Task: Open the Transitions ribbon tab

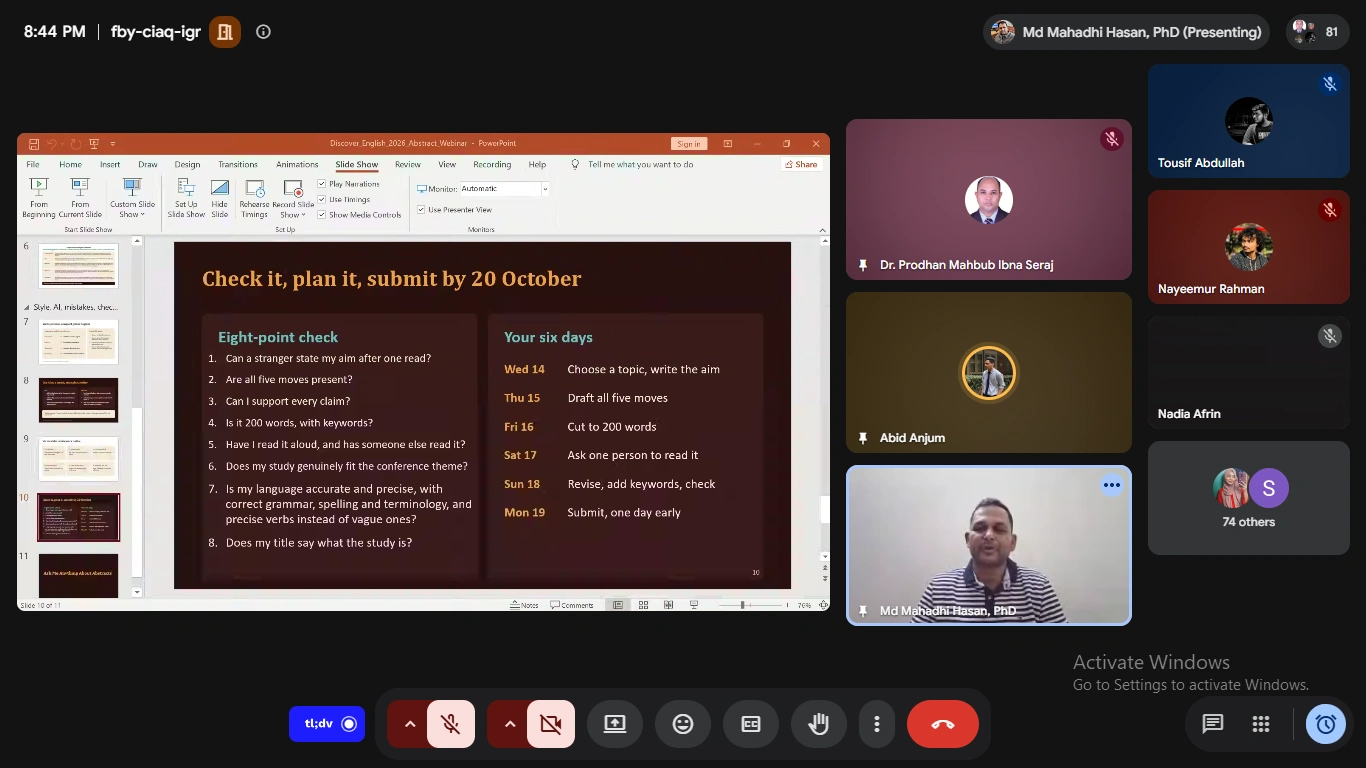Action: point(238,164)
